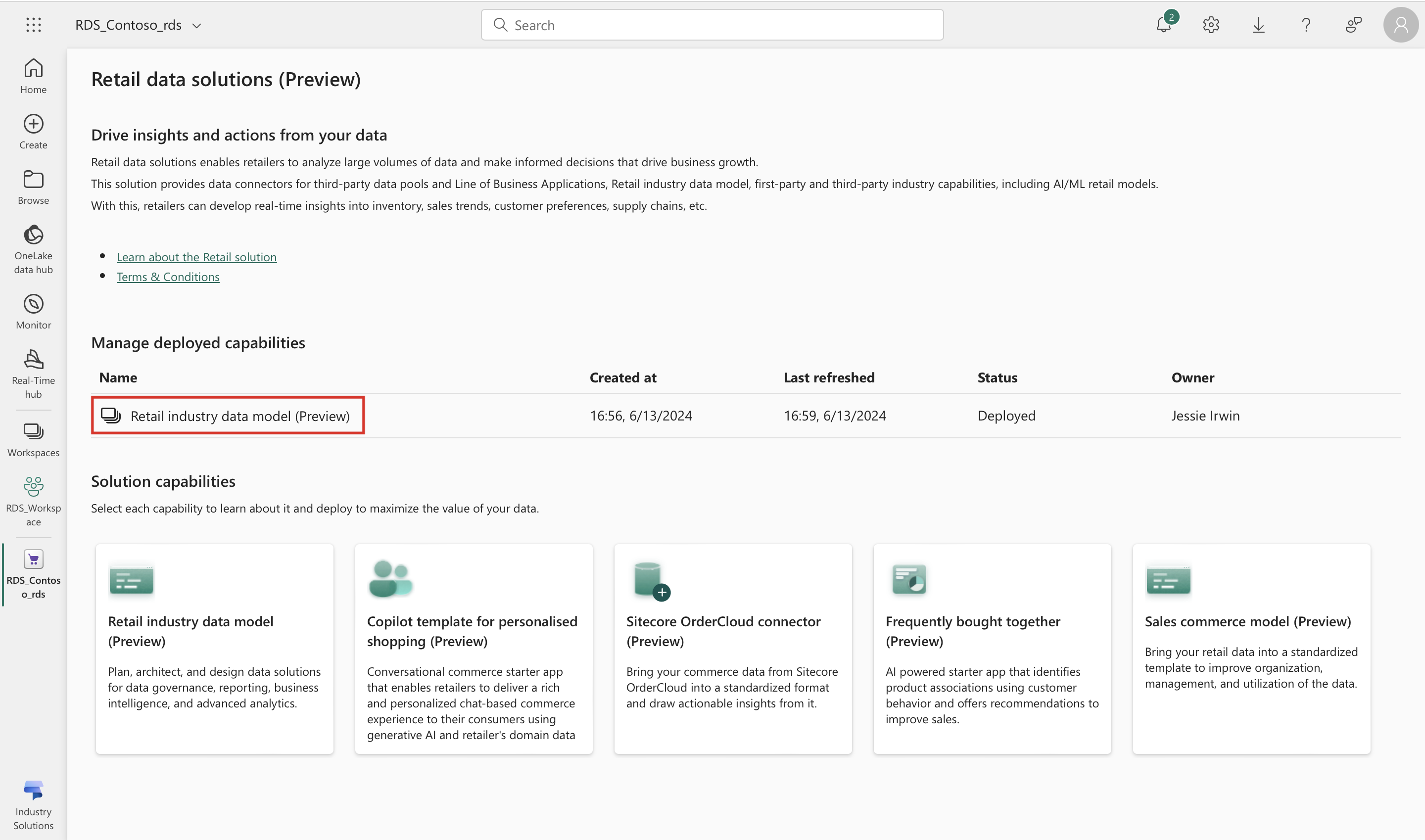1425x840 pixels.
Task: Click owner 'Jessie Irwin'
Action: (1205, 416)
